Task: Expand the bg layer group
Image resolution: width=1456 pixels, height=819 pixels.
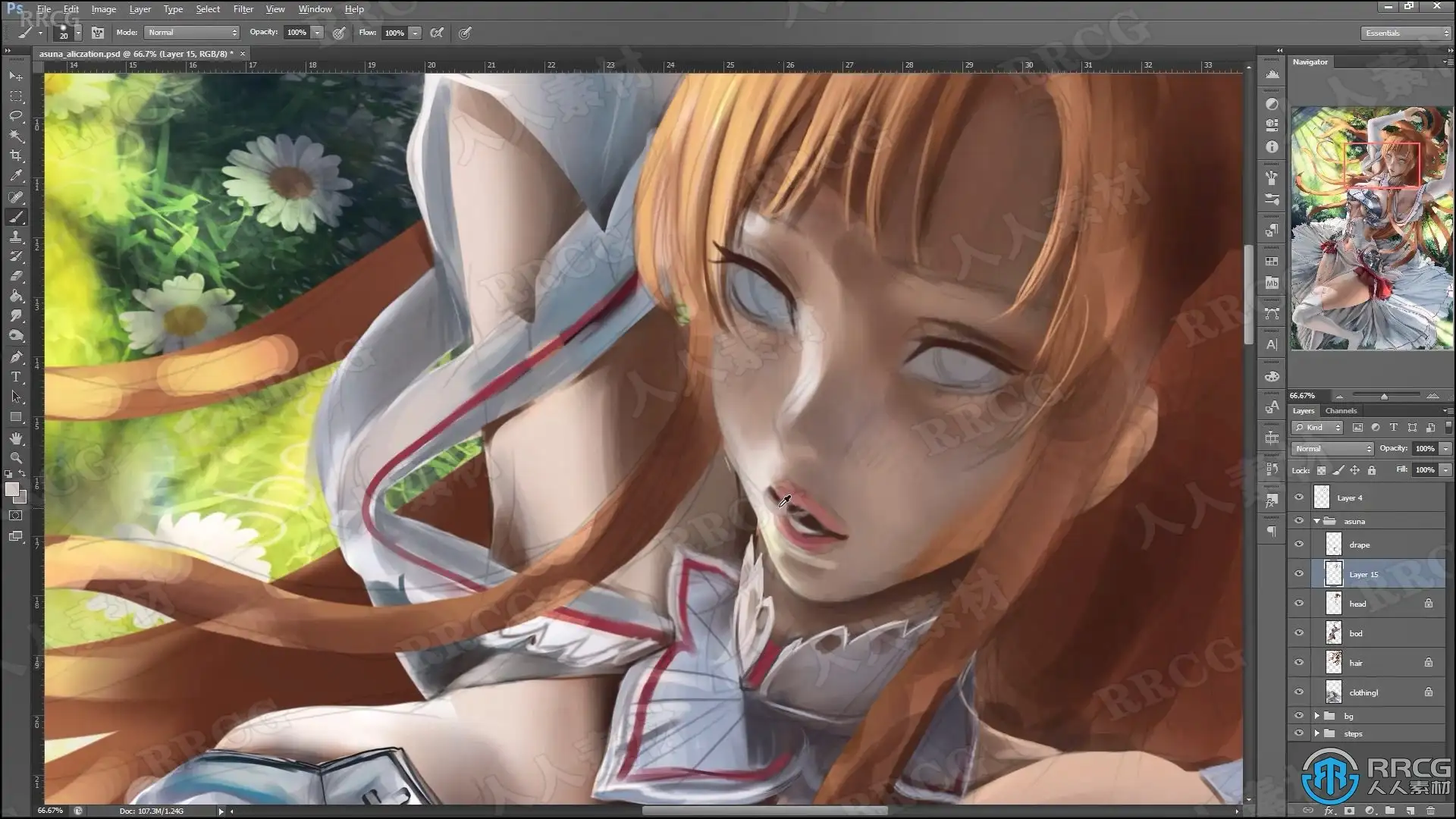Action: (1316, 716)
